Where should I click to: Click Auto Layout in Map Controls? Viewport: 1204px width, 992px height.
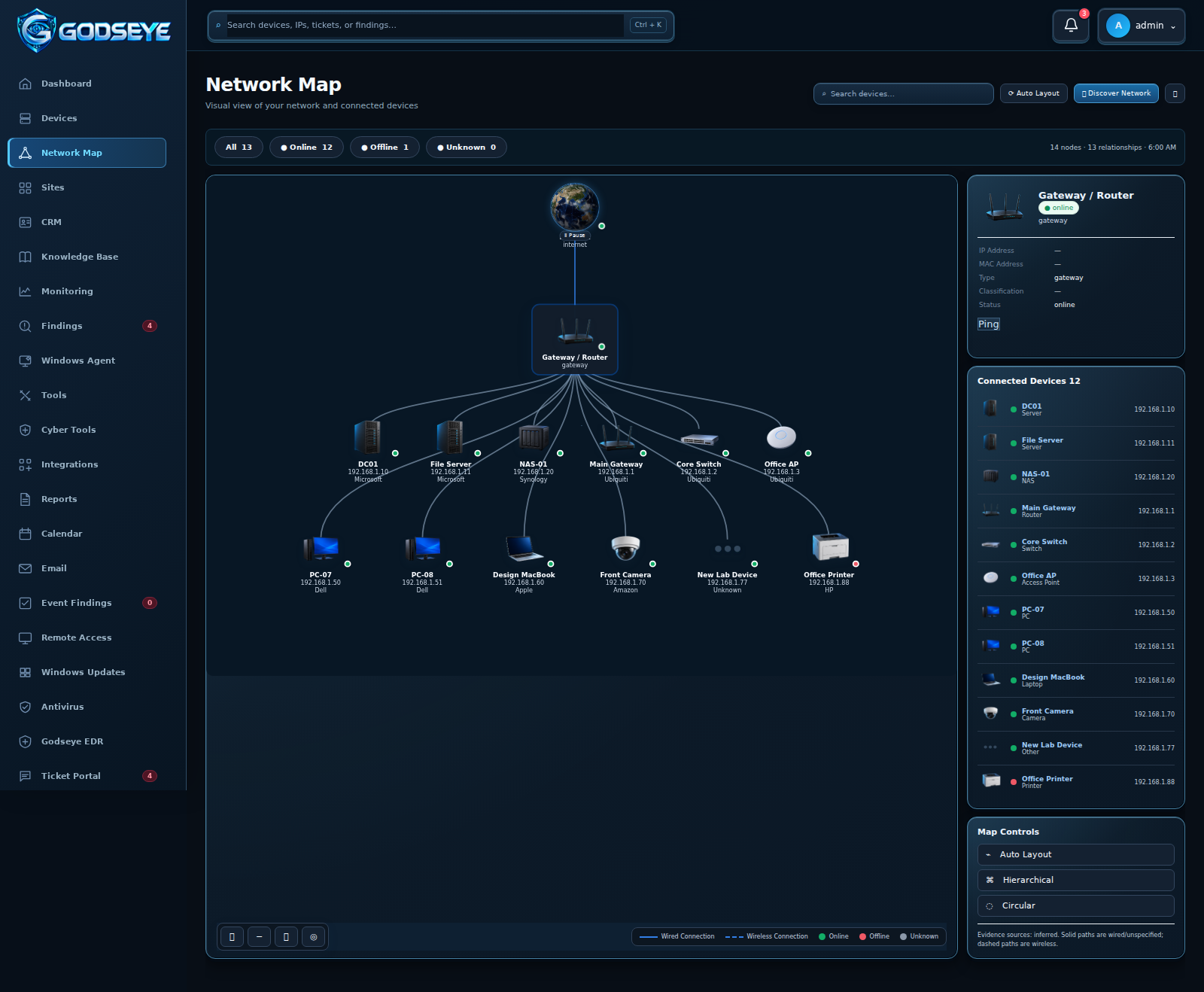pos(1075,854)
